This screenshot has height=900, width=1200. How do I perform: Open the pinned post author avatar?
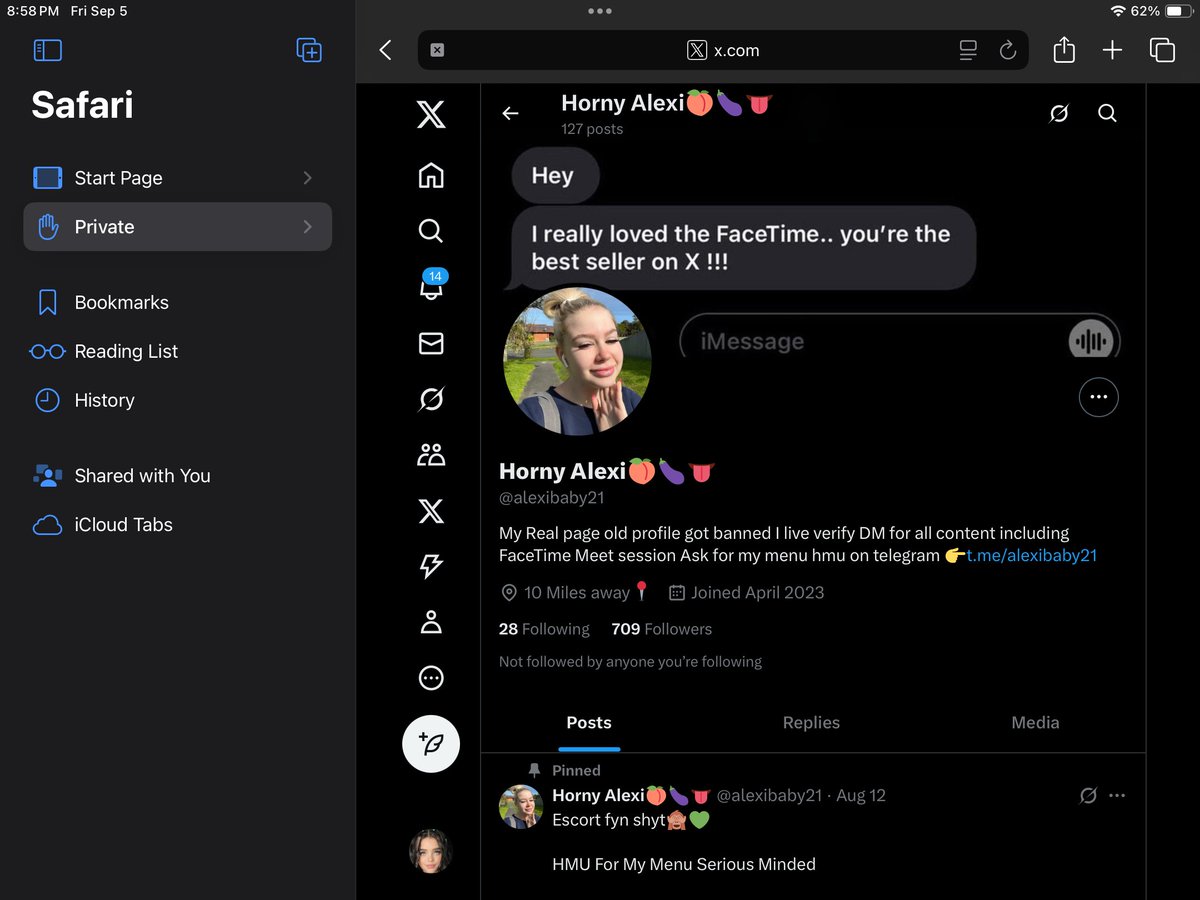[521, 806]
